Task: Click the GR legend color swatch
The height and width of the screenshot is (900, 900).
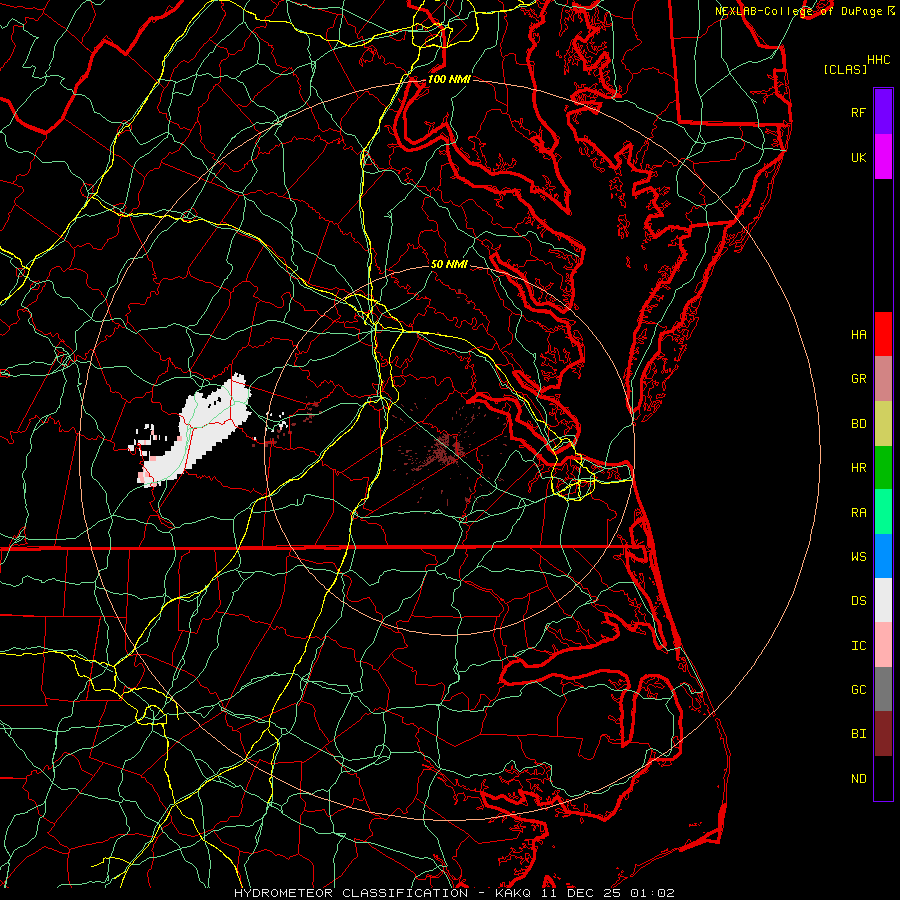Action: (883, 379)
